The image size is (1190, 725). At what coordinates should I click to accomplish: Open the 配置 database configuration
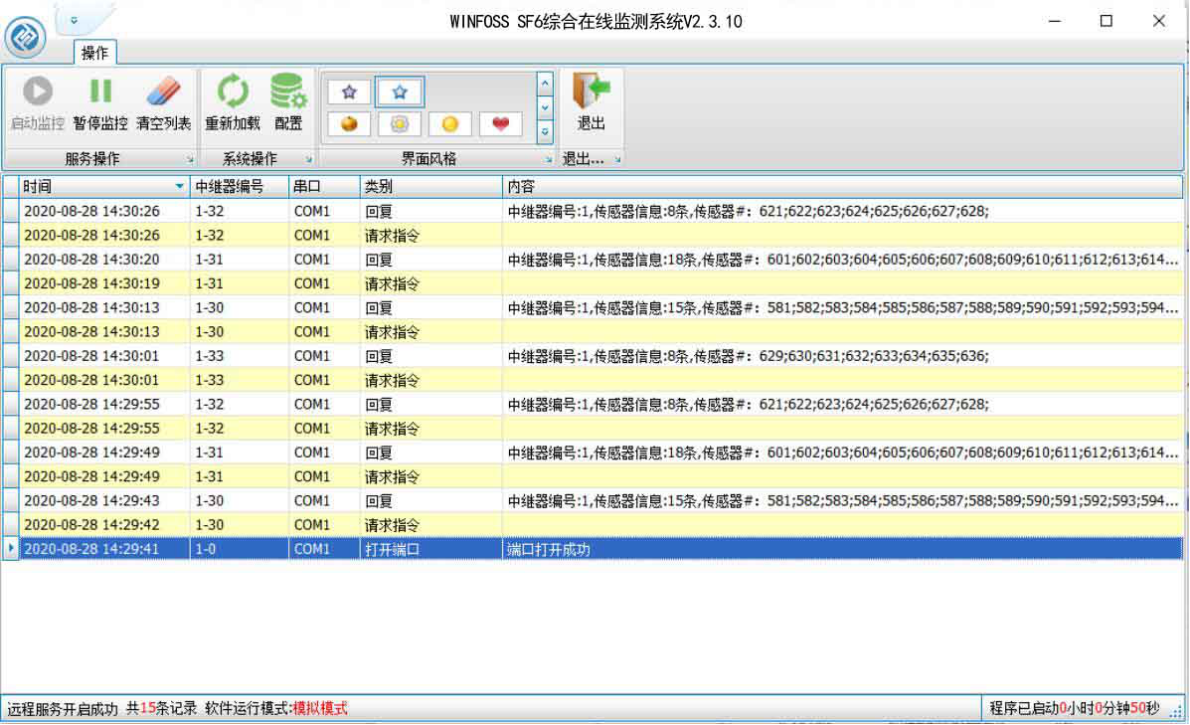click(x=288, y=104)
